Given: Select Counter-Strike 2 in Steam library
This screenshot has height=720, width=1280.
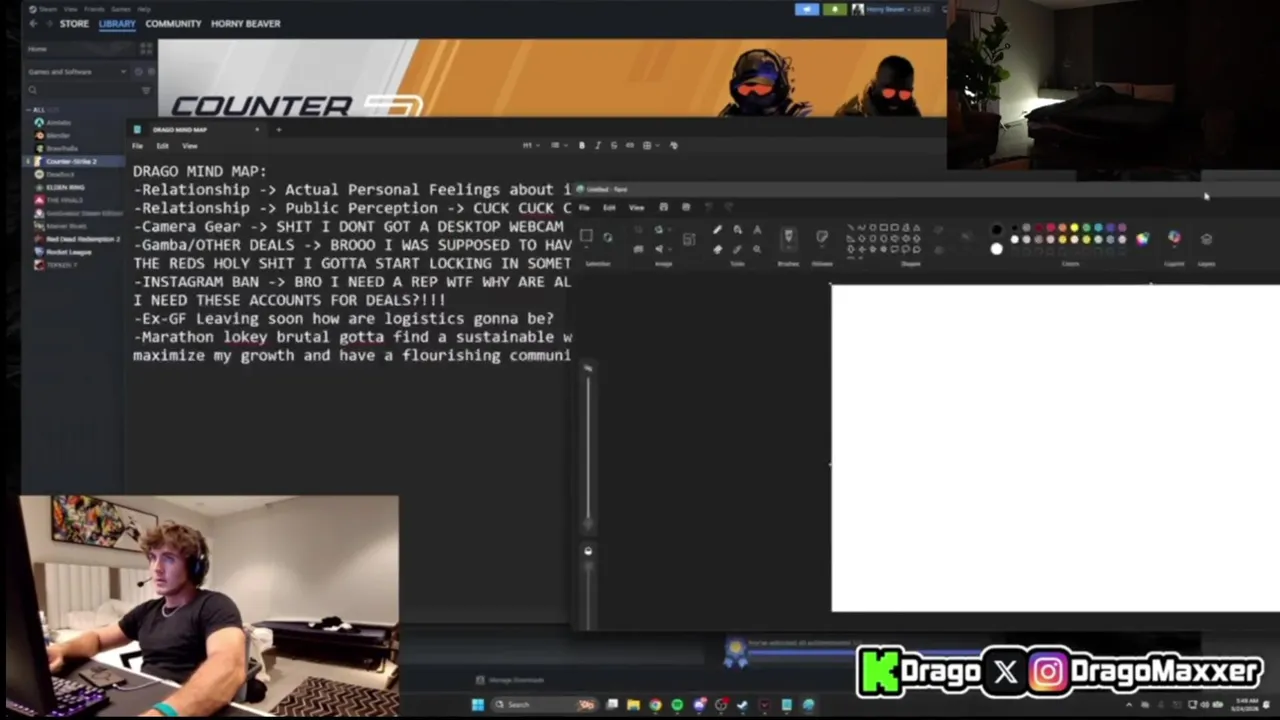Looking at the screenshot, I should pos(71,161).
